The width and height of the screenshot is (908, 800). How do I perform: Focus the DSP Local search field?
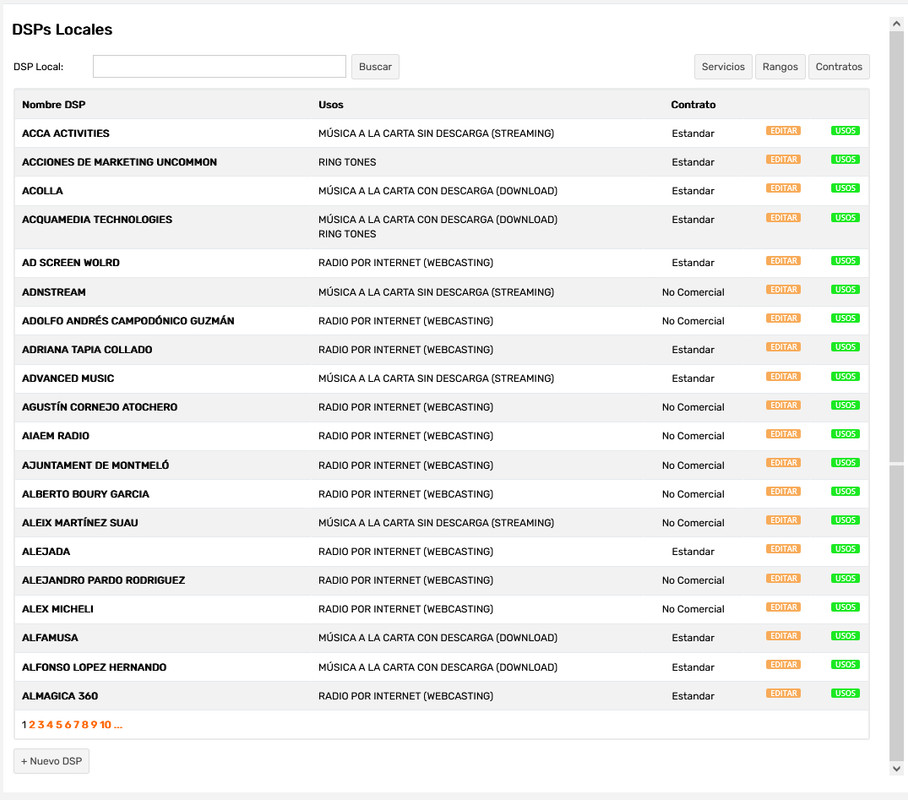click(x=219, y=67)
